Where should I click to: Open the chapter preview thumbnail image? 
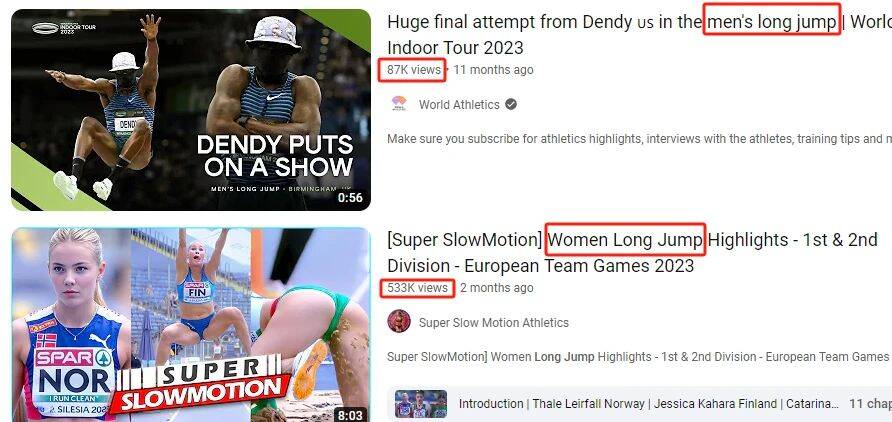pyautogui.click(x=421, y=404)
